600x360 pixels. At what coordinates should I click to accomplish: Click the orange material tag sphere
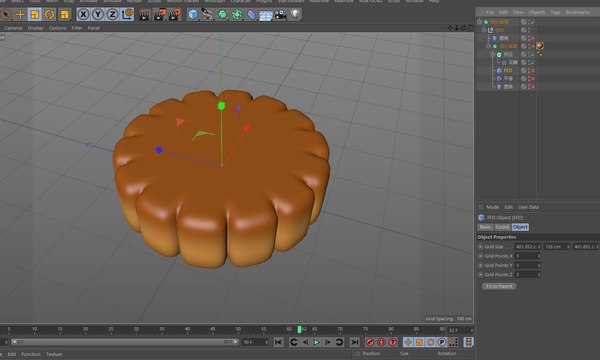(540, 46)
